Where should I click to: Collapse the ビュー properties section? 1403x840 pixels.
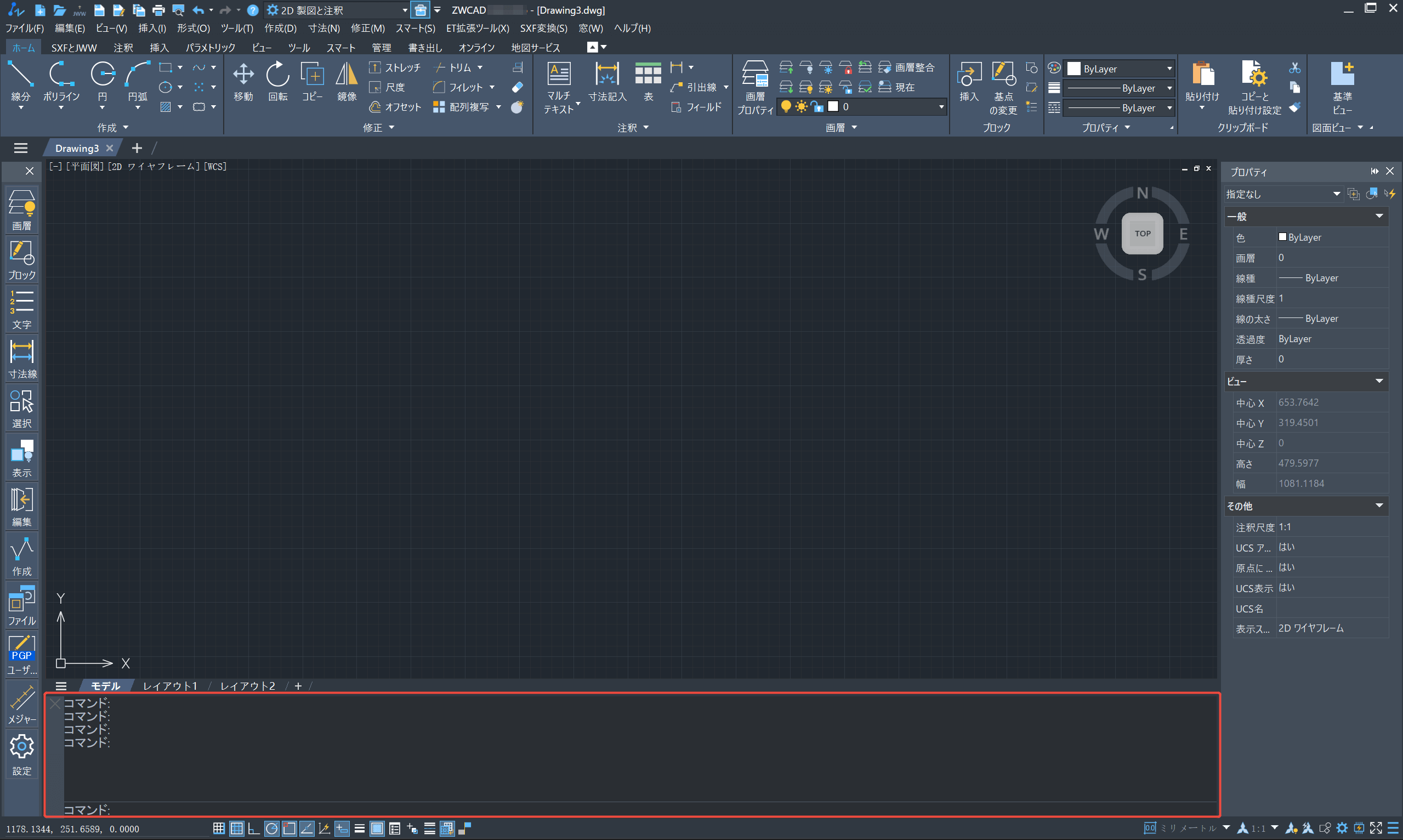pyautogui.click(x=1379, y=381)
